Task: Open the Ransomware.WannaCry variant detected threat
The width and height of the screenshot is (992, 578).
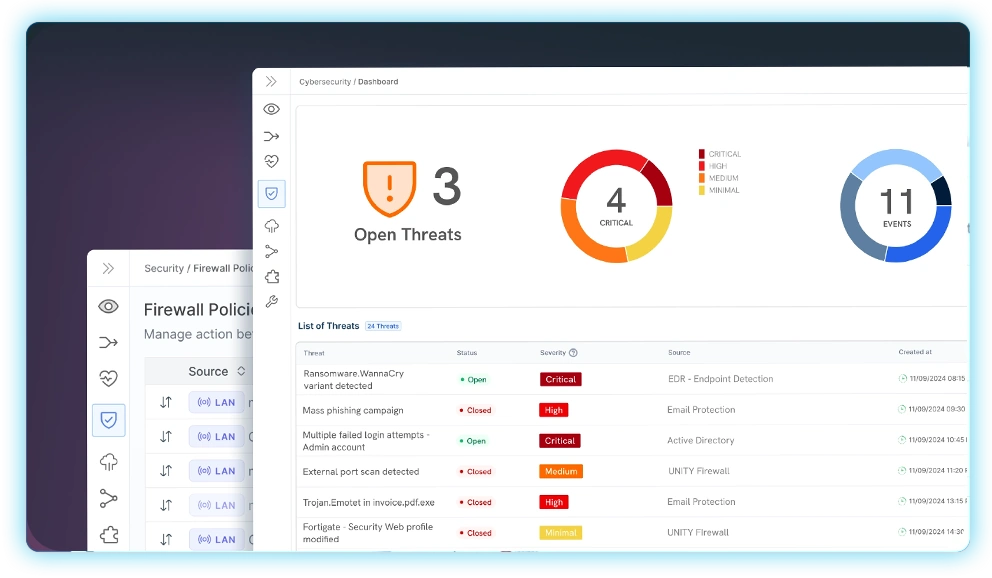Action: (353, 379)
